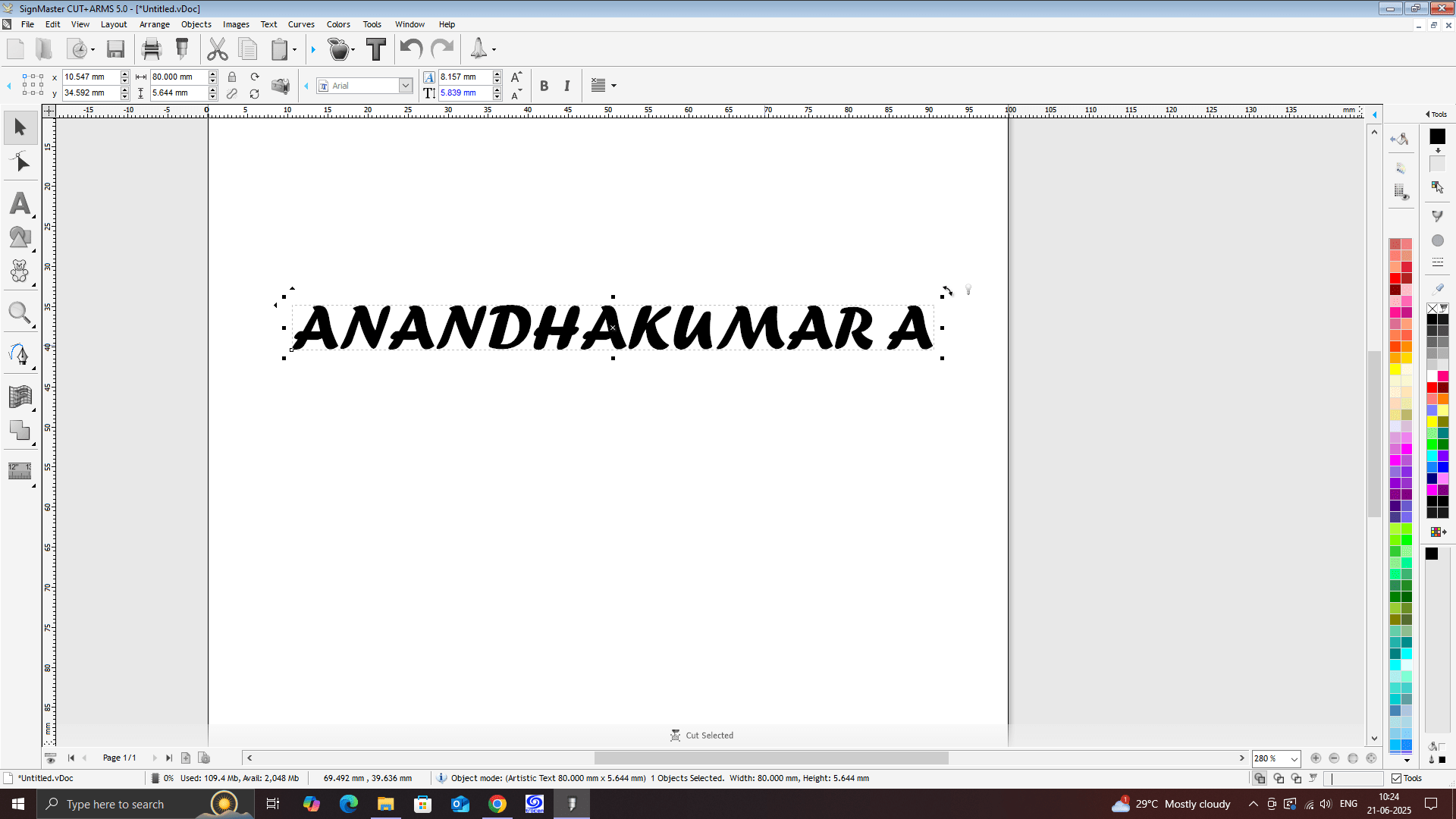Click the Save floppy disk icon
Image resolution: width=1456 pixels, height=819 pixels.
pos(115,50)
